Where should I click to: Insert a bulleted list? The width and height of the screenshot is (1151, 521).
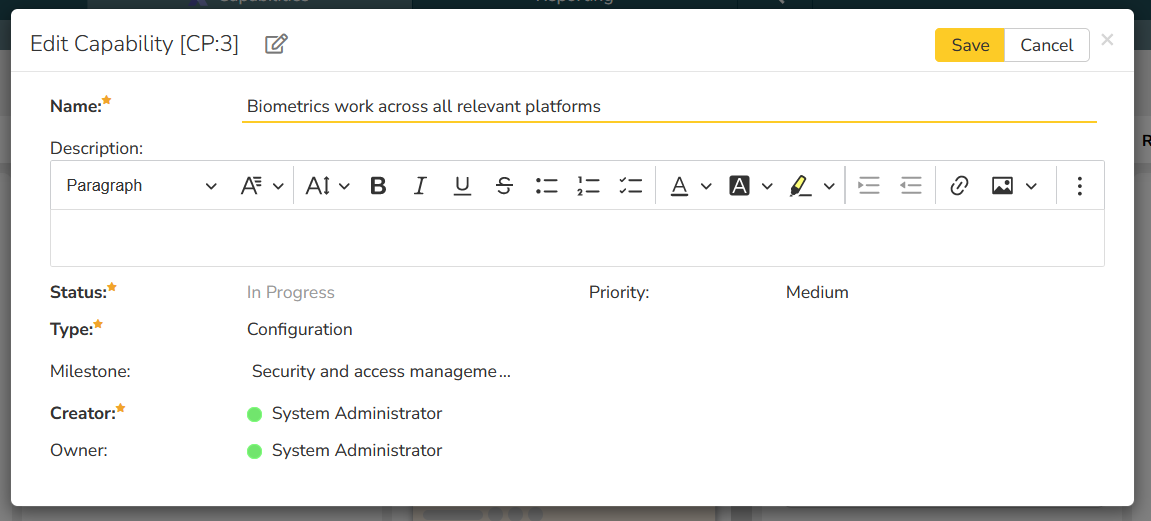pos(546,186)
